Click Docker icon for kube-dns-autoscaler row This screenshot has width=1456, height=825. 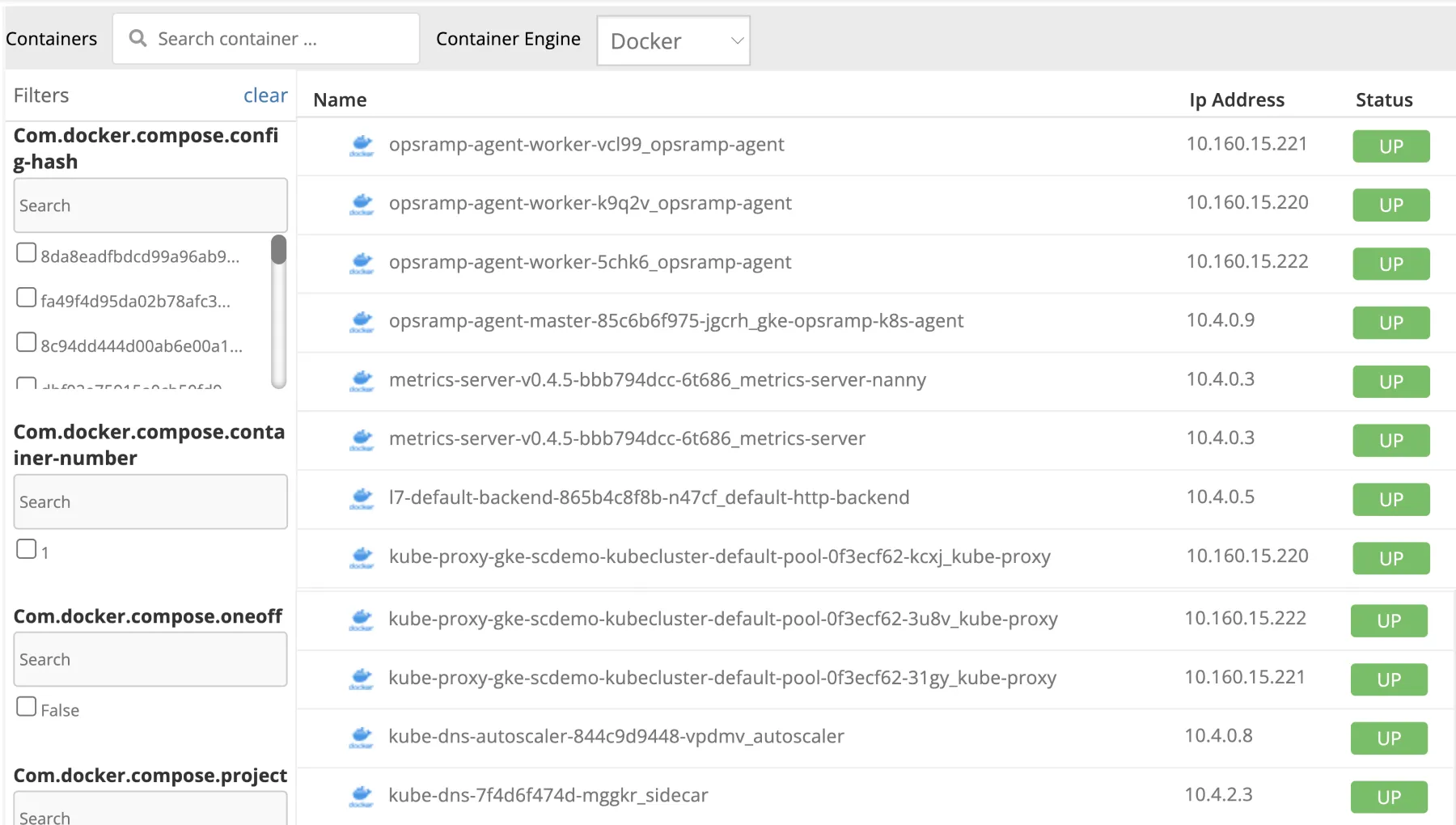point(361,738)
